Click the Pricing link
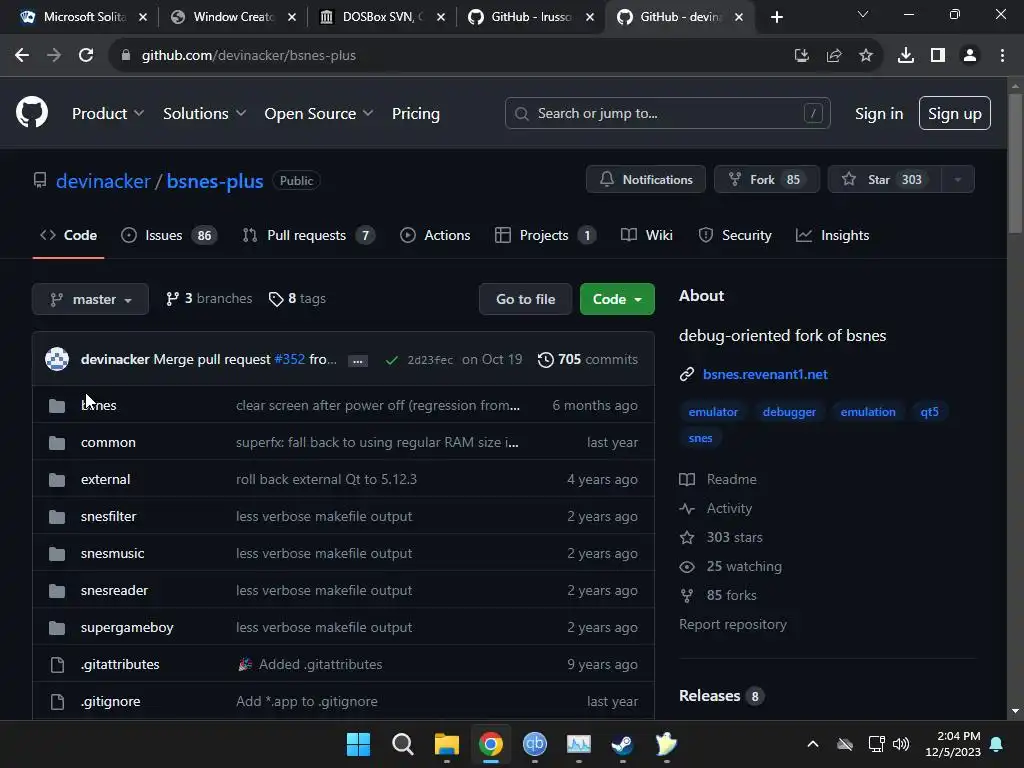 pos(415,114)
